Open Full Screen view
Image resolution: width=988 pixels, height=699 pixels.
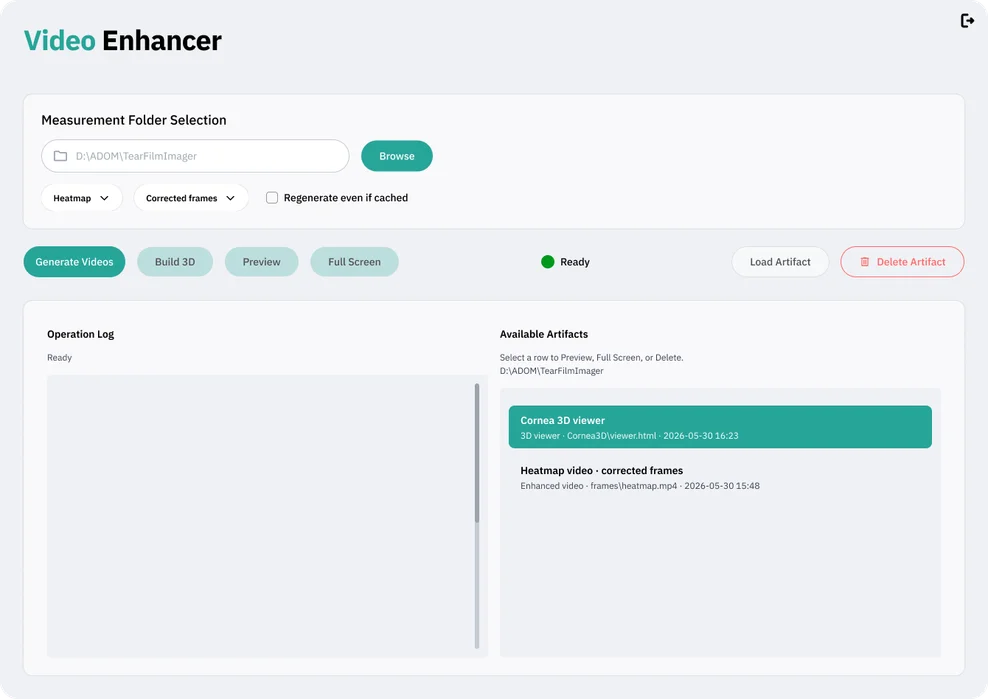pyautogui.click(x=354, y=262)
